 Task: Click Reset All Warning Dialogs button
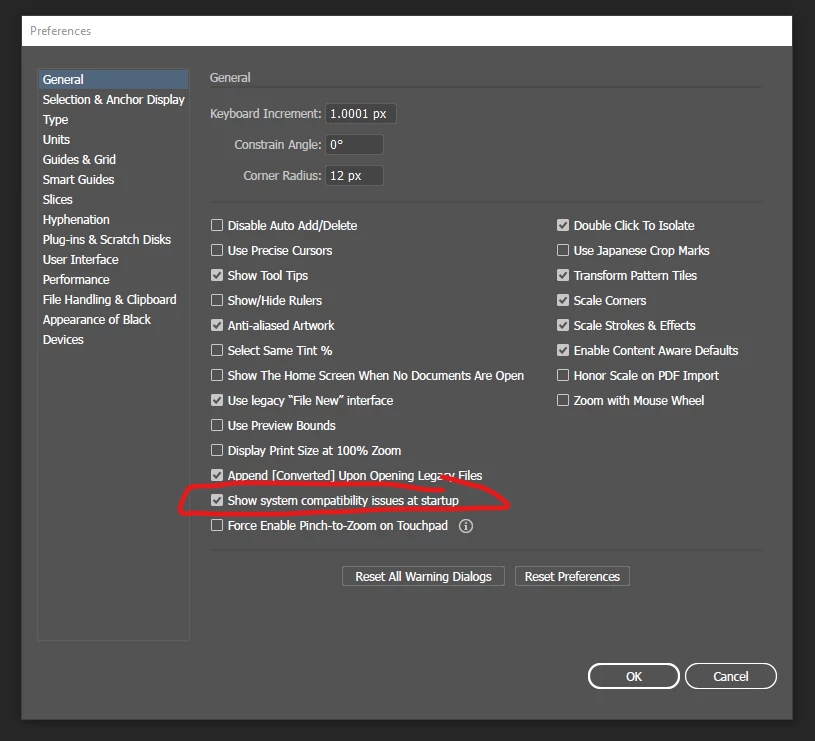click(x=423, y=576)
